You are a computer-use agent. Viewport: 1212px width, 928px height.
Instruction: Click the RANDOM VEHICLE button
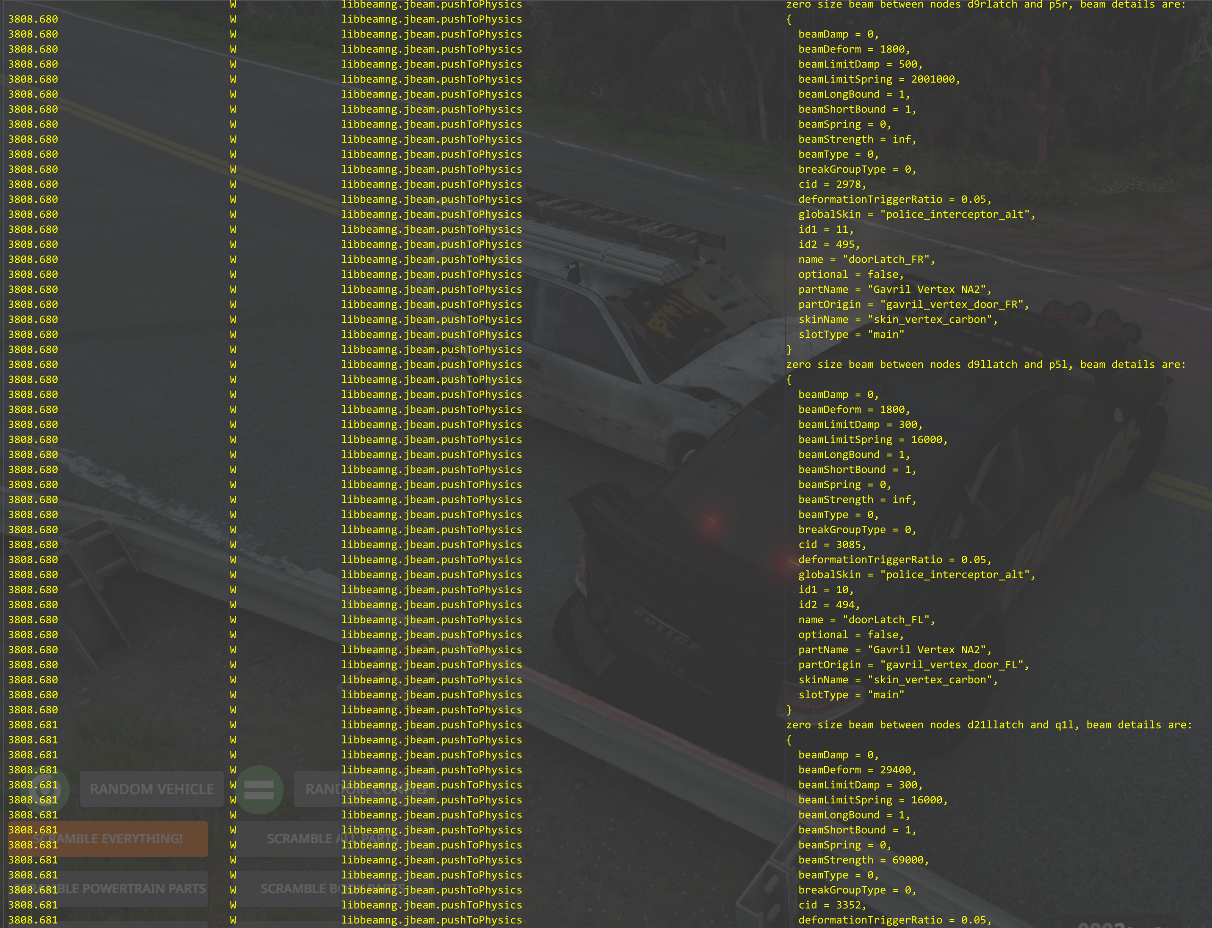pyautogui.click(x=152, y=789)
